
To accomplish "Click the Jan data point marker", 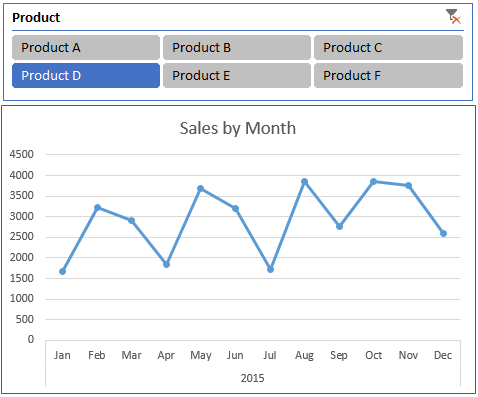I will pyautogui.click(x=62, y=272).
